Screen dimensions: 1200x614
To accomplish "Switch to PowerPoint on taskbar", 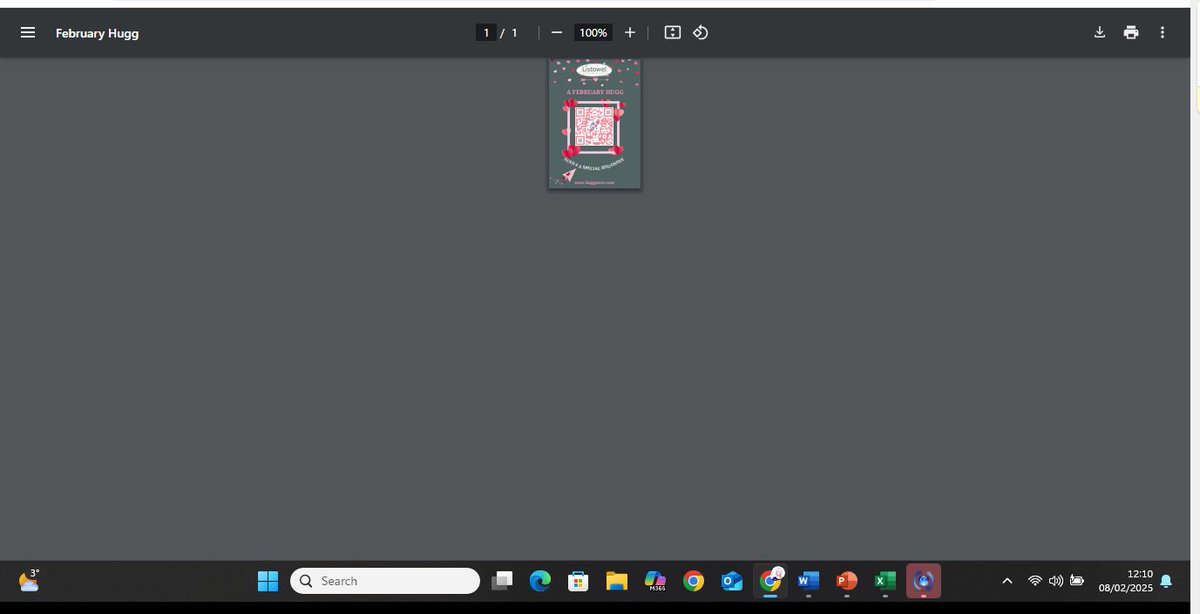I will pos(847,581).
